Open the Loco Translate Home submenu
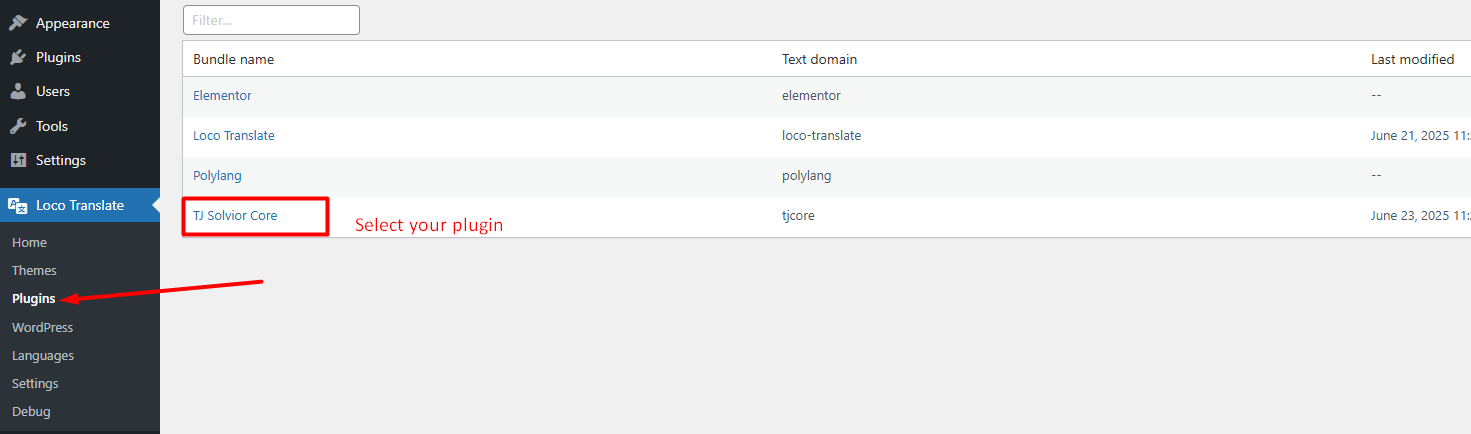Viewport: 1471px width, 434px height. click(x=29, y=243)
